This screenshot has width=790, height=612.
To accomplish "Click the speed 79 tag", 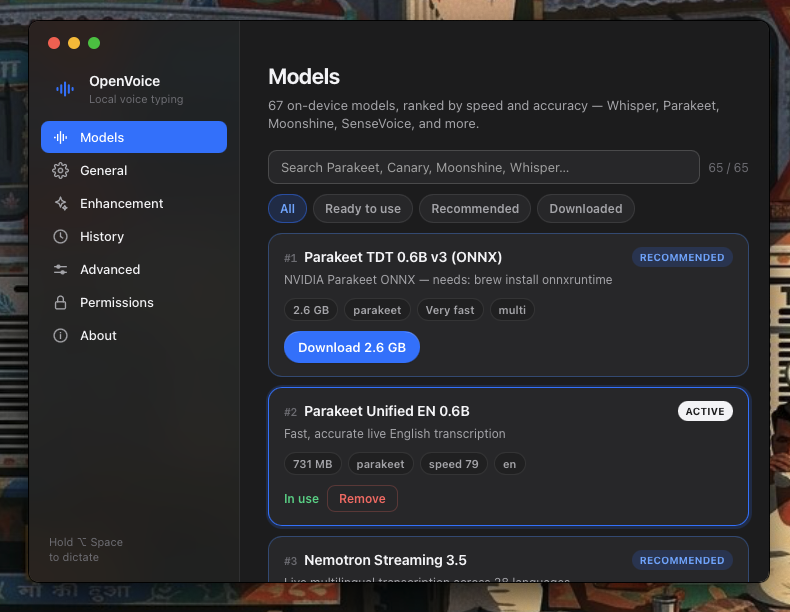I will point(453,464).
